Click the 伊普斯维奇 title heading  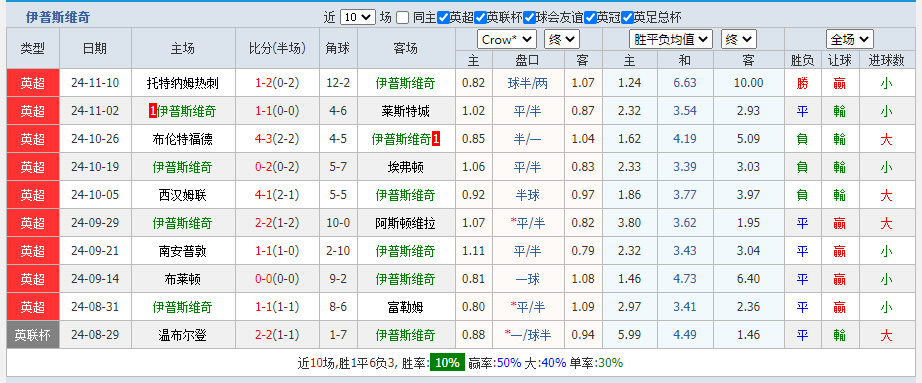58,18
